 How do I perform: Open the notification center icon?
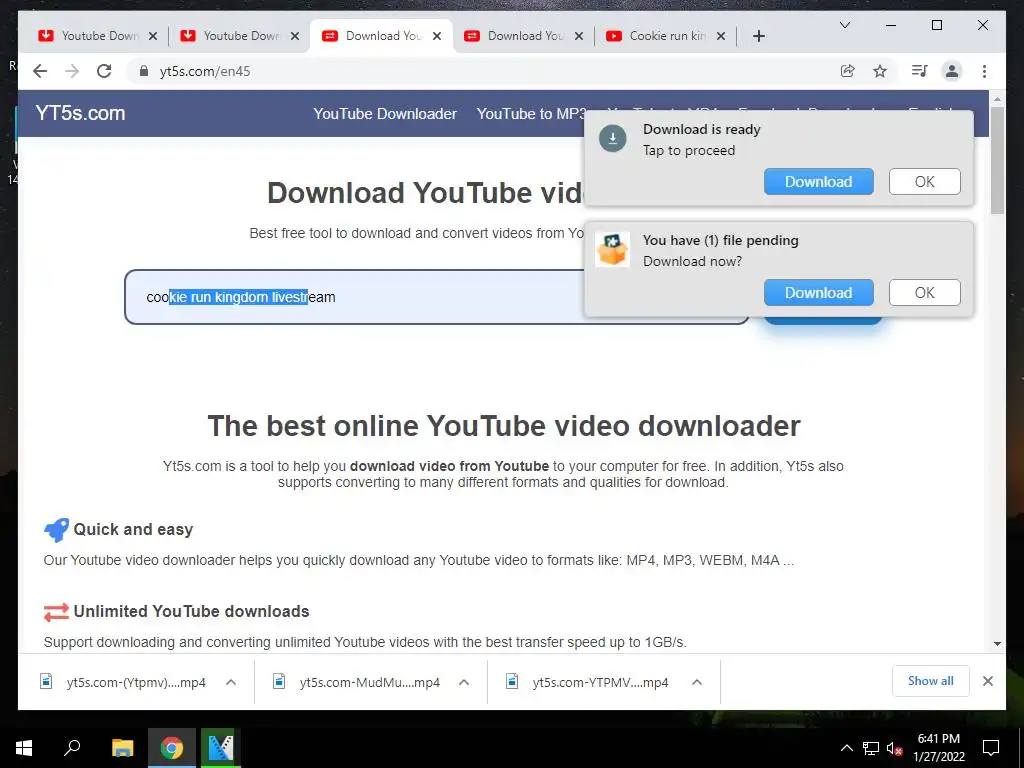pos(991,748)
